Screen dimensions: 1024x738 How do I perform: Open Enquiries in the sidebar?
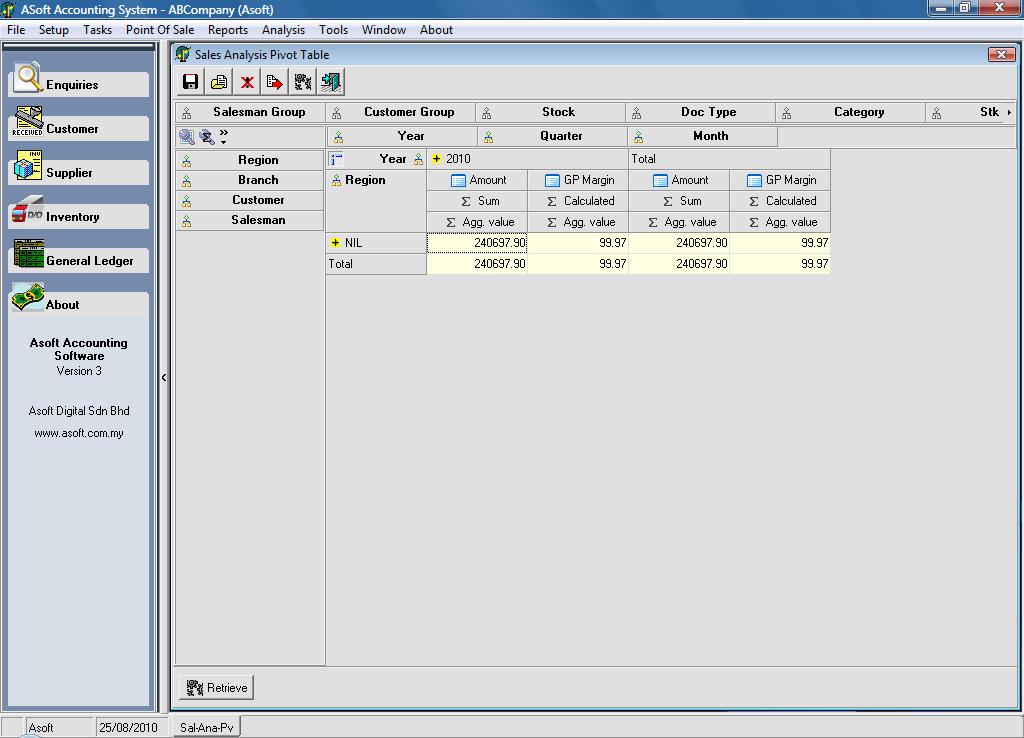79,84
